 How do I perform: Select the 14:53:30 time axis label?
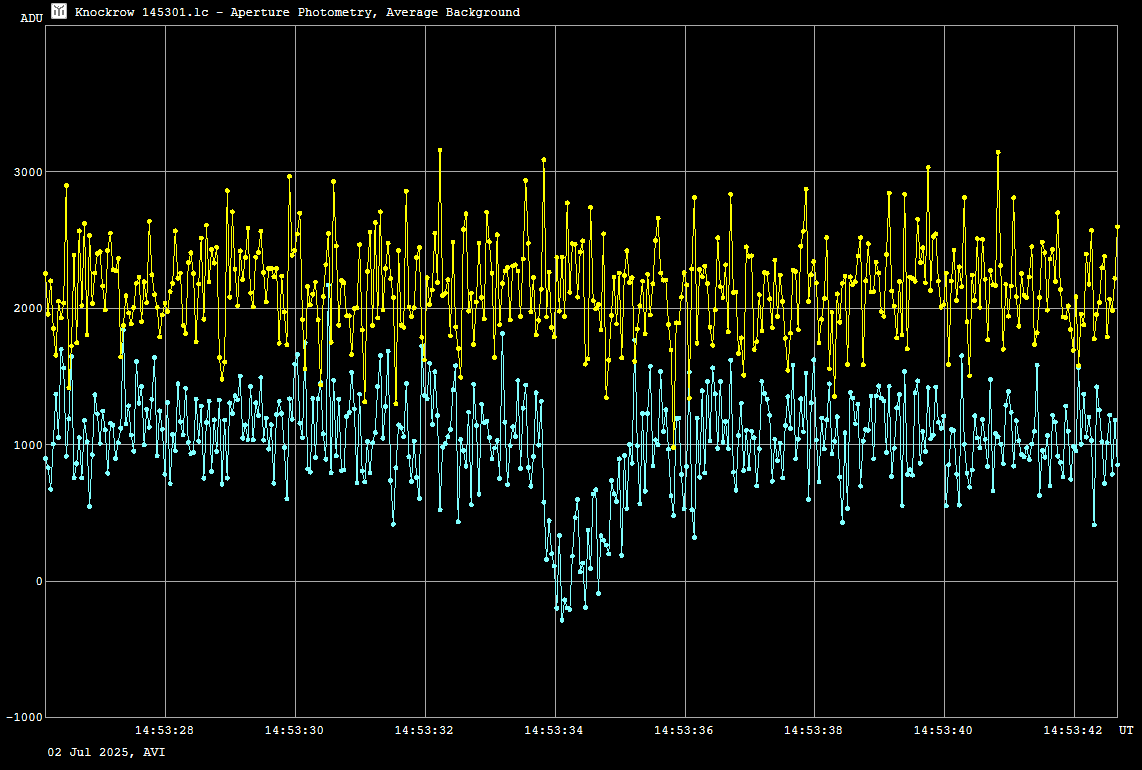[294, 730]
